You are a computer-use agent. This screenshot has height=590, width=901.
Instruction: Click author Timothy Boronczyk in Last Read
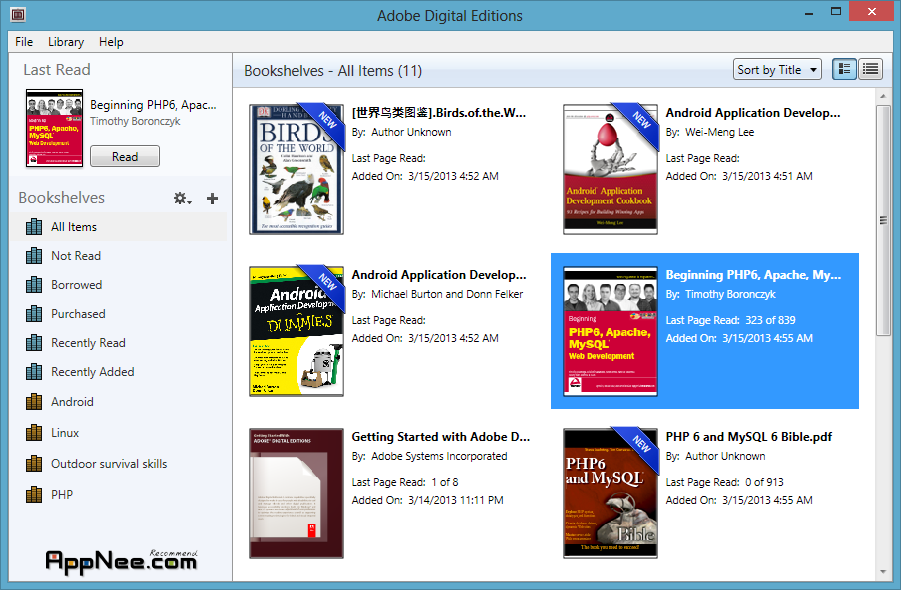(135, 121)
